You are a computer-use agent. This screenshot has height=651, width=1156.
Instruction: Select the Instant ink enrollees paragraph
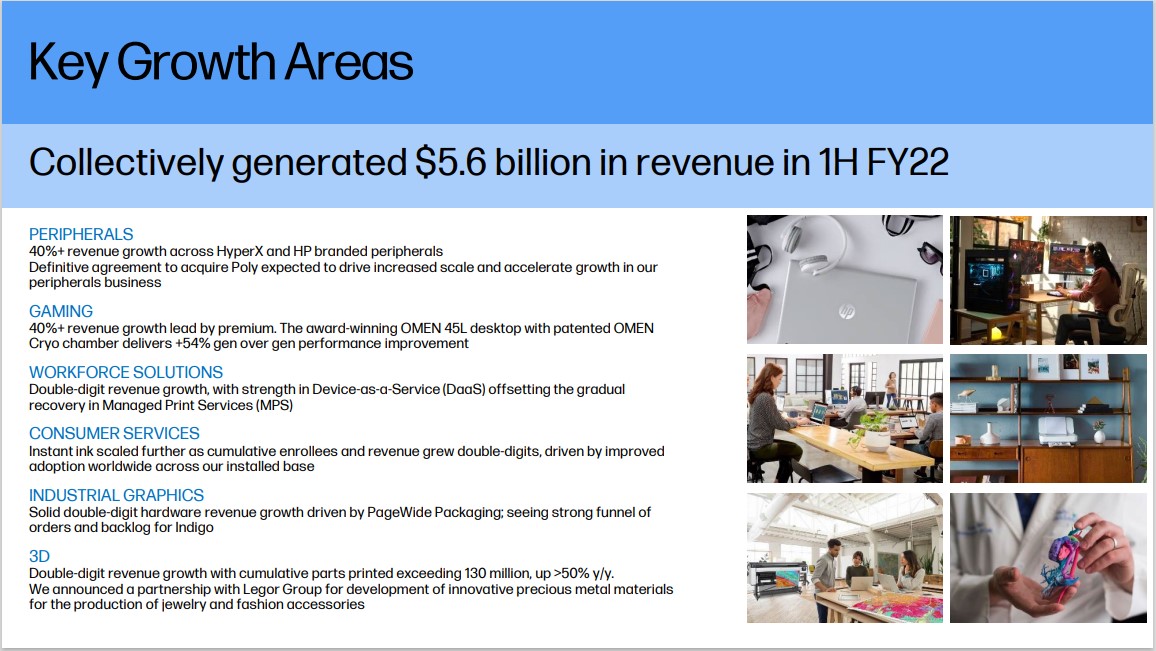pyautogui.click(x=346, y=458)
